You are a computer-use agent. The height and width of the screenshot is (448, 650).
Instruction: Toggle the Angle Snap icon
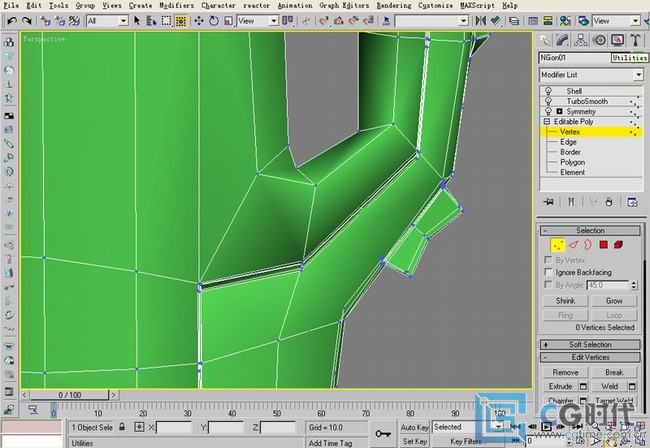[339, 21]
